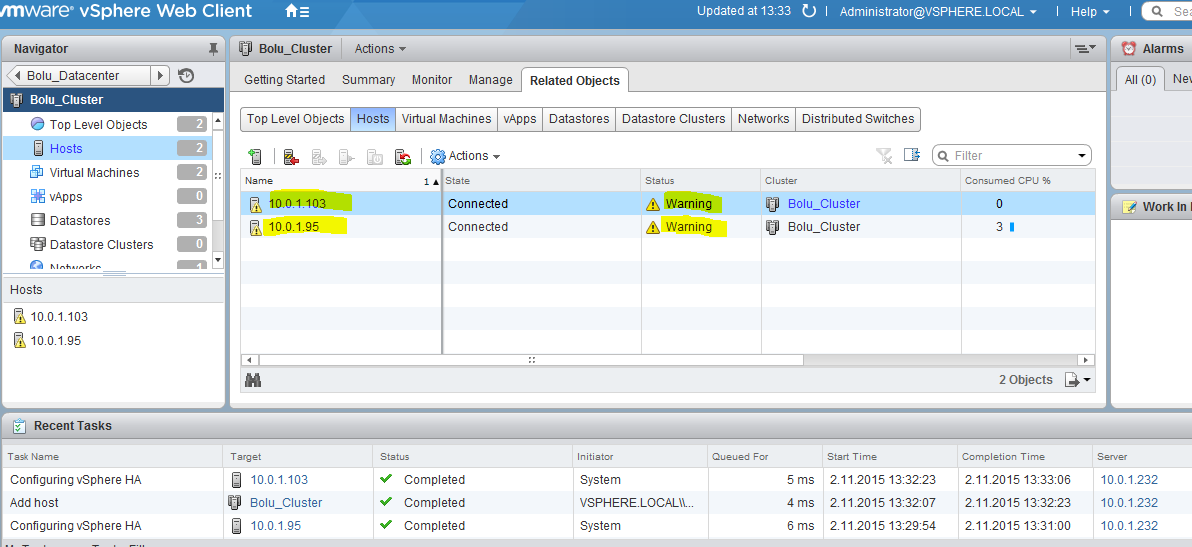Show Distributed Switches sub-tab
This screenshot has height=547, width=1192.
point(858,119)
